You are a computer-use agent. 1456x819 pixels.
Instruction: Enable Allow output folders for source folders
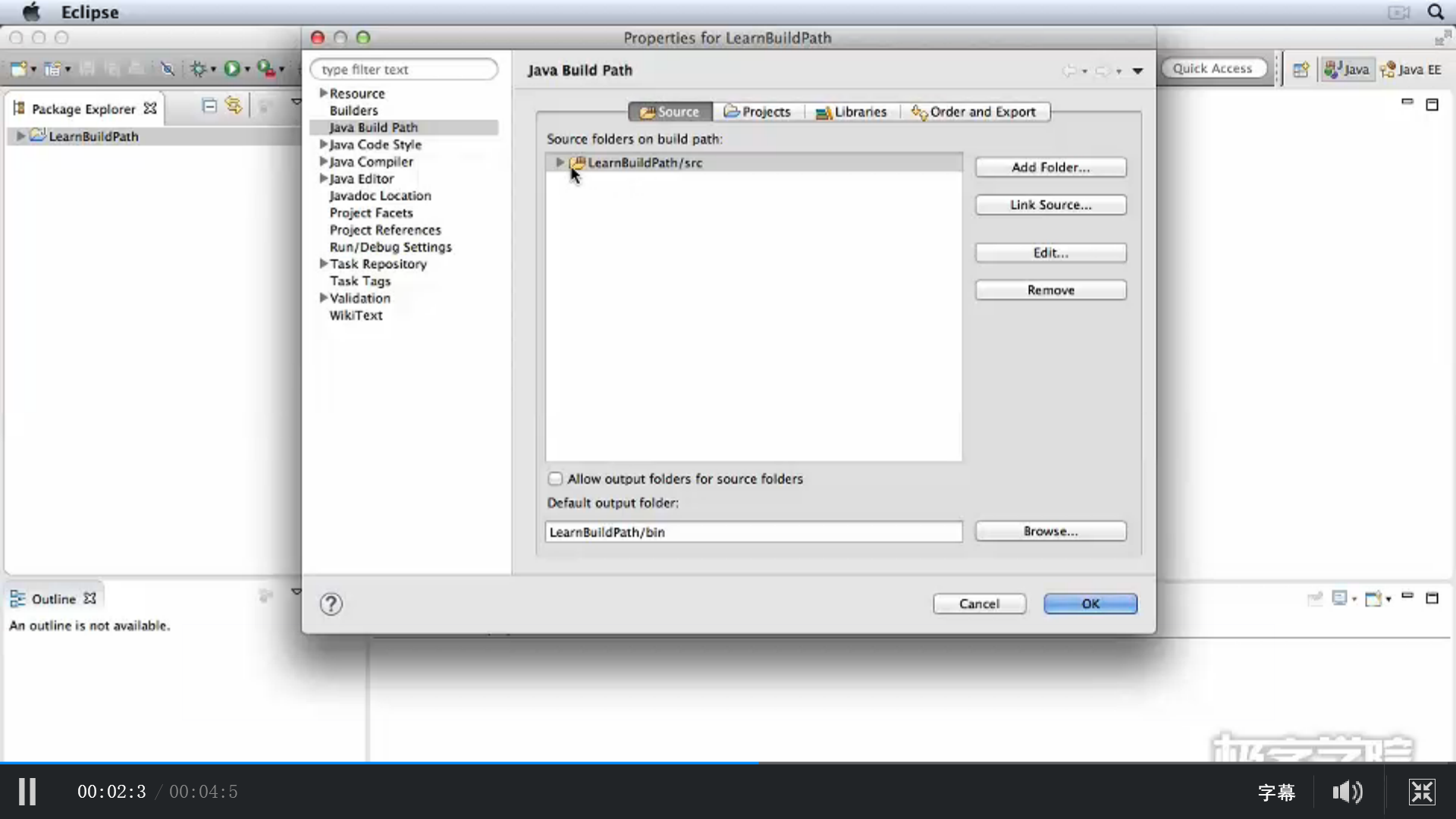(x=556, y=479)
